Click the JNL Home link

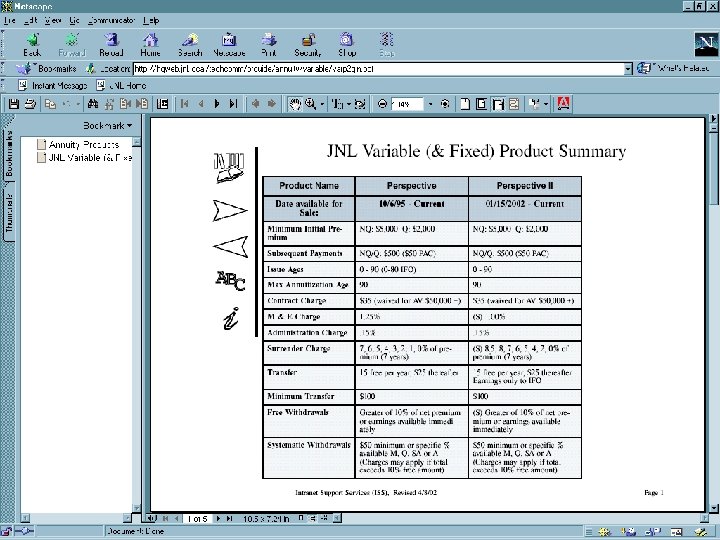tap(121, 85)
